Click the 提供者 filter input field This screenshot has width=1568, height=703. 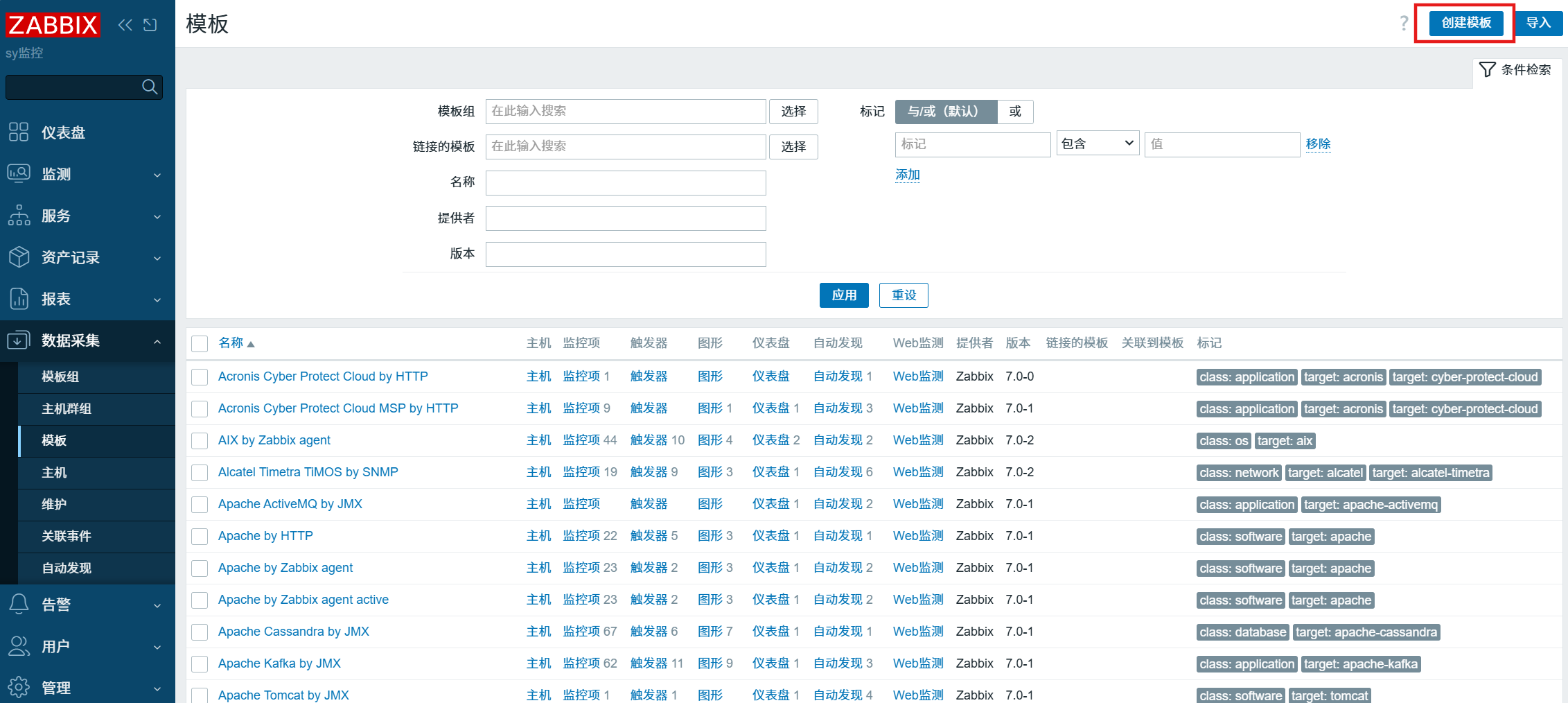(x=626, y=218)
